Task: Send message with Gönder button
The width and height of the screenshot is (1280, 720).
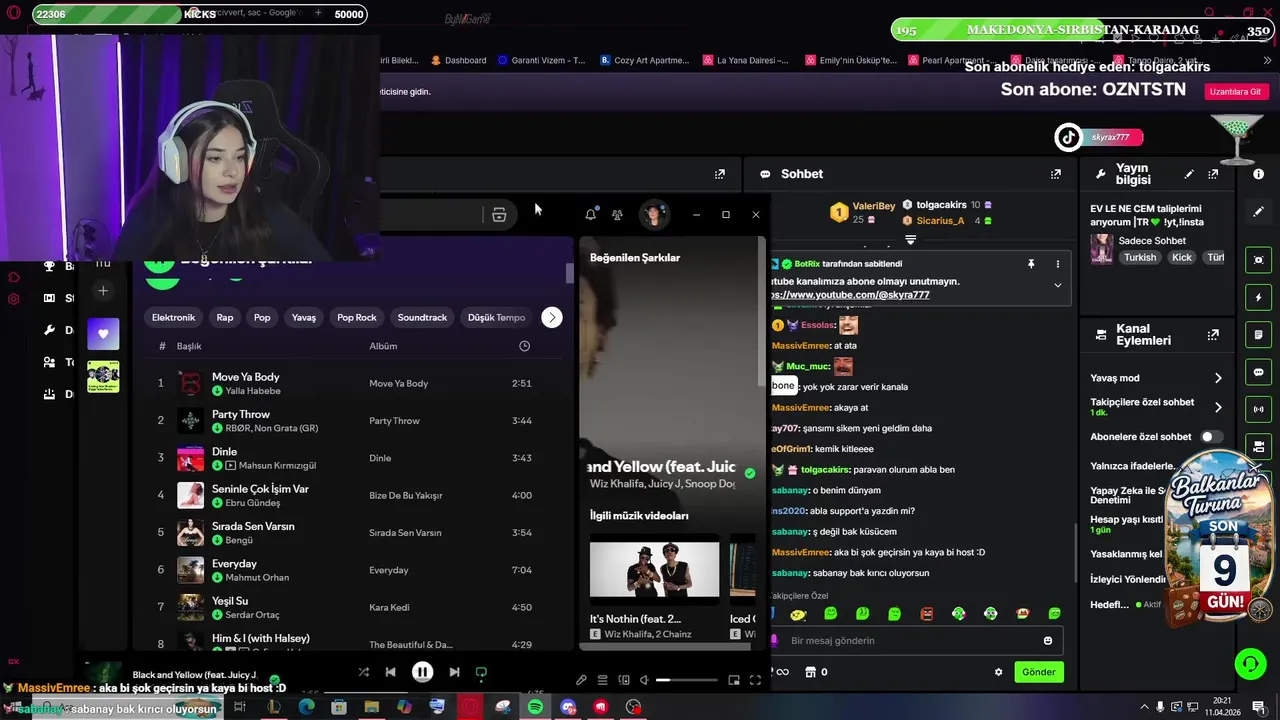Action: click(1038, 672)
